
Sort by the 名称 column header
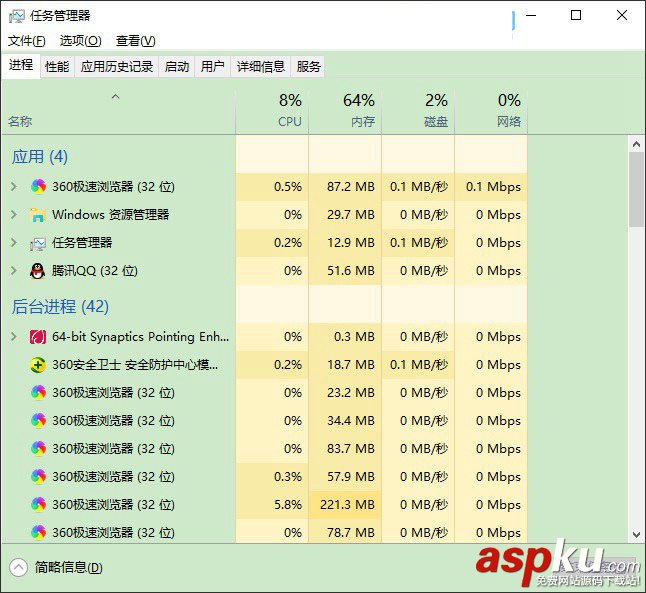click(118, 108)
